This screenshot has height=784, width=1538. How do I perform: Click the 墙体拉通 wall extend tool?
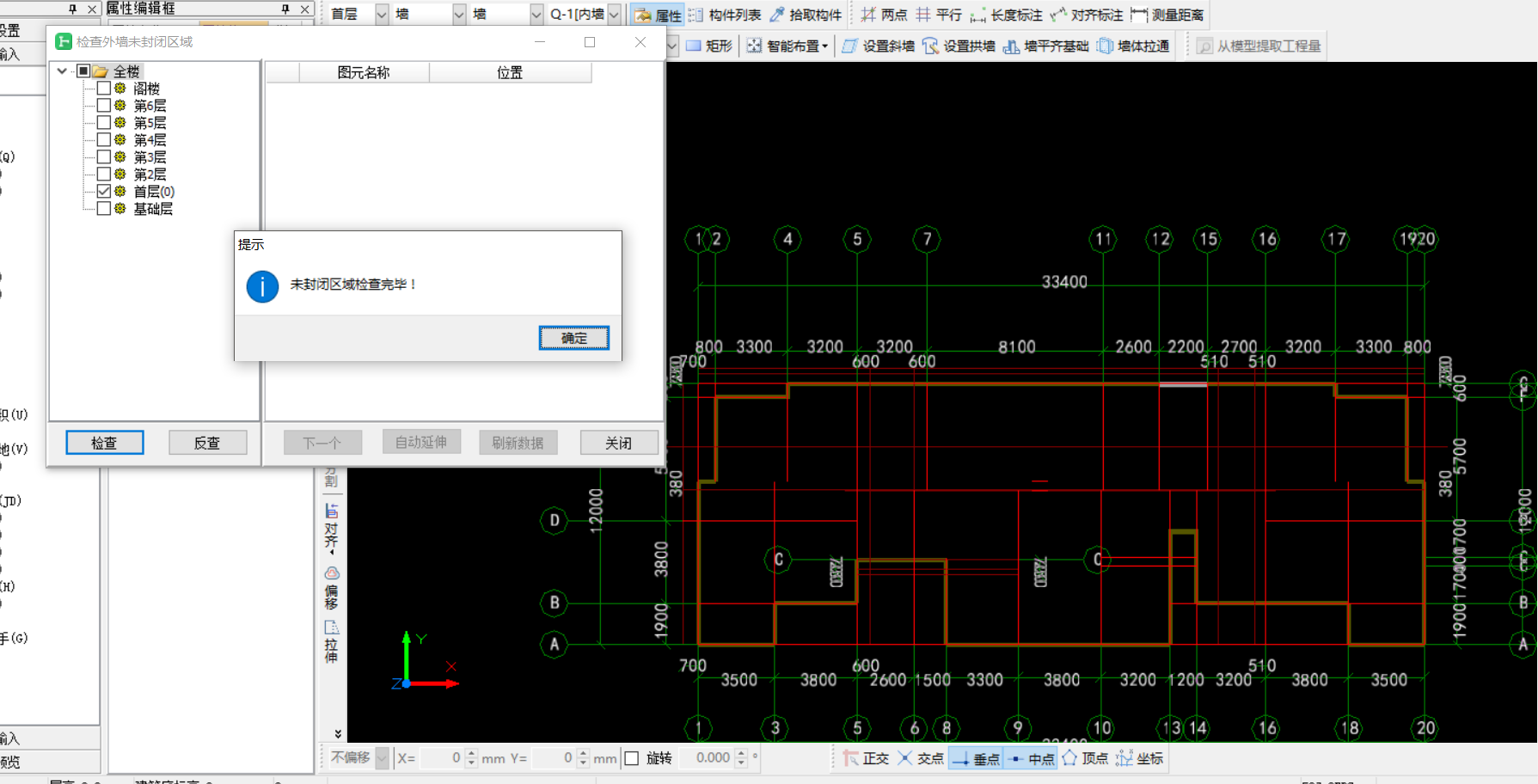[1133, 46]
